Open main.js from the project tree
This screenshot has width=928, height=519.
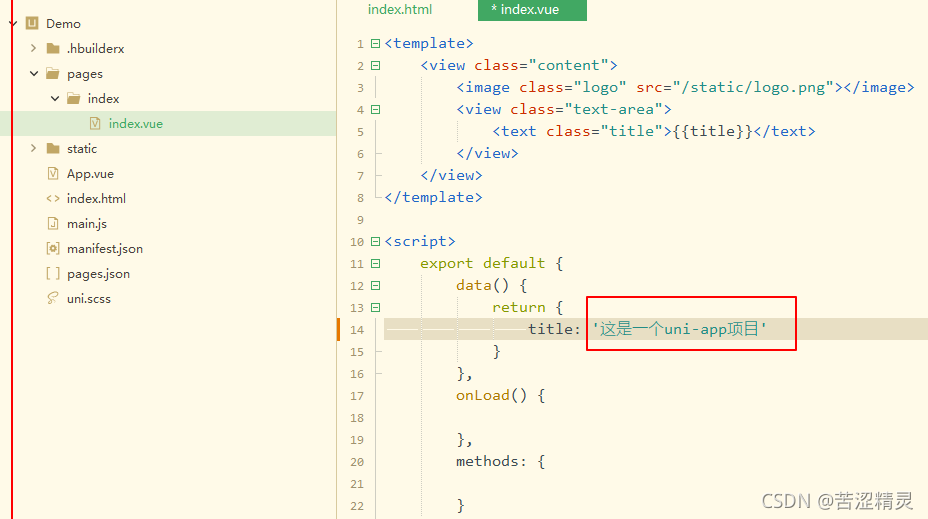(x=87, y=223)
